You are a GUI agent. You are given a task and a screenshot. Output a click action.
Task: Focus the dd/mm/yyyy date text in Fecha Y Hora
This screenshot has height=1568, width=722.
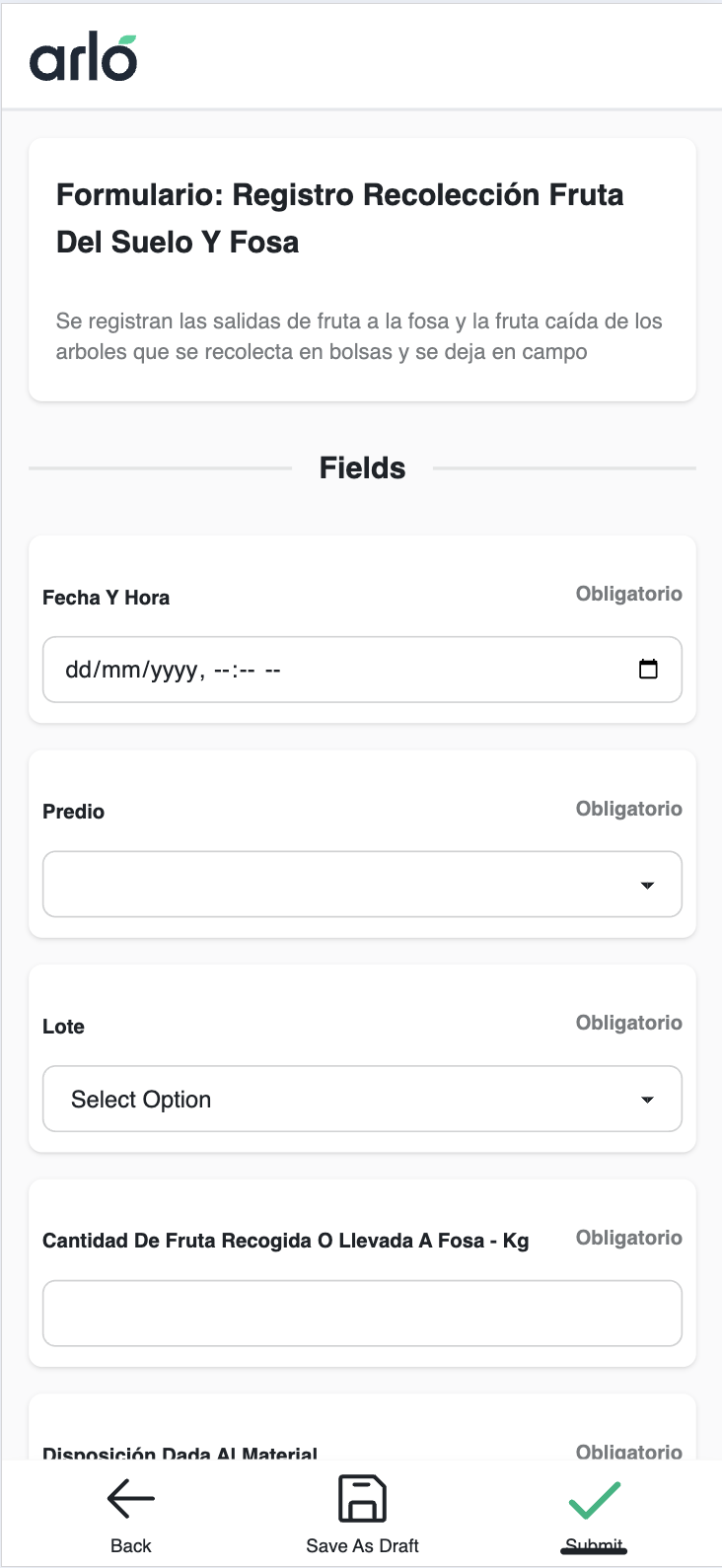pyautogui.click(x=134, y=671)
